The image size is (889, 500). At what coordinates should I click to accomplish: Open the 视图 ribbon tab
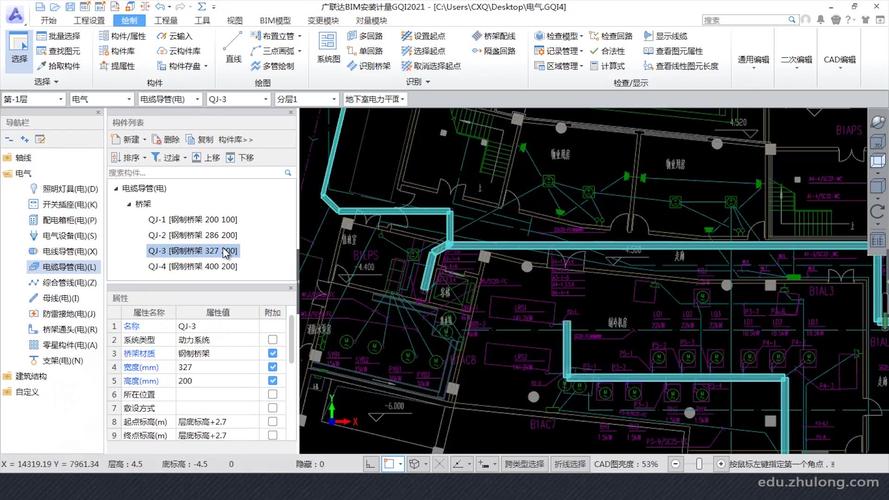coord(235,20)
